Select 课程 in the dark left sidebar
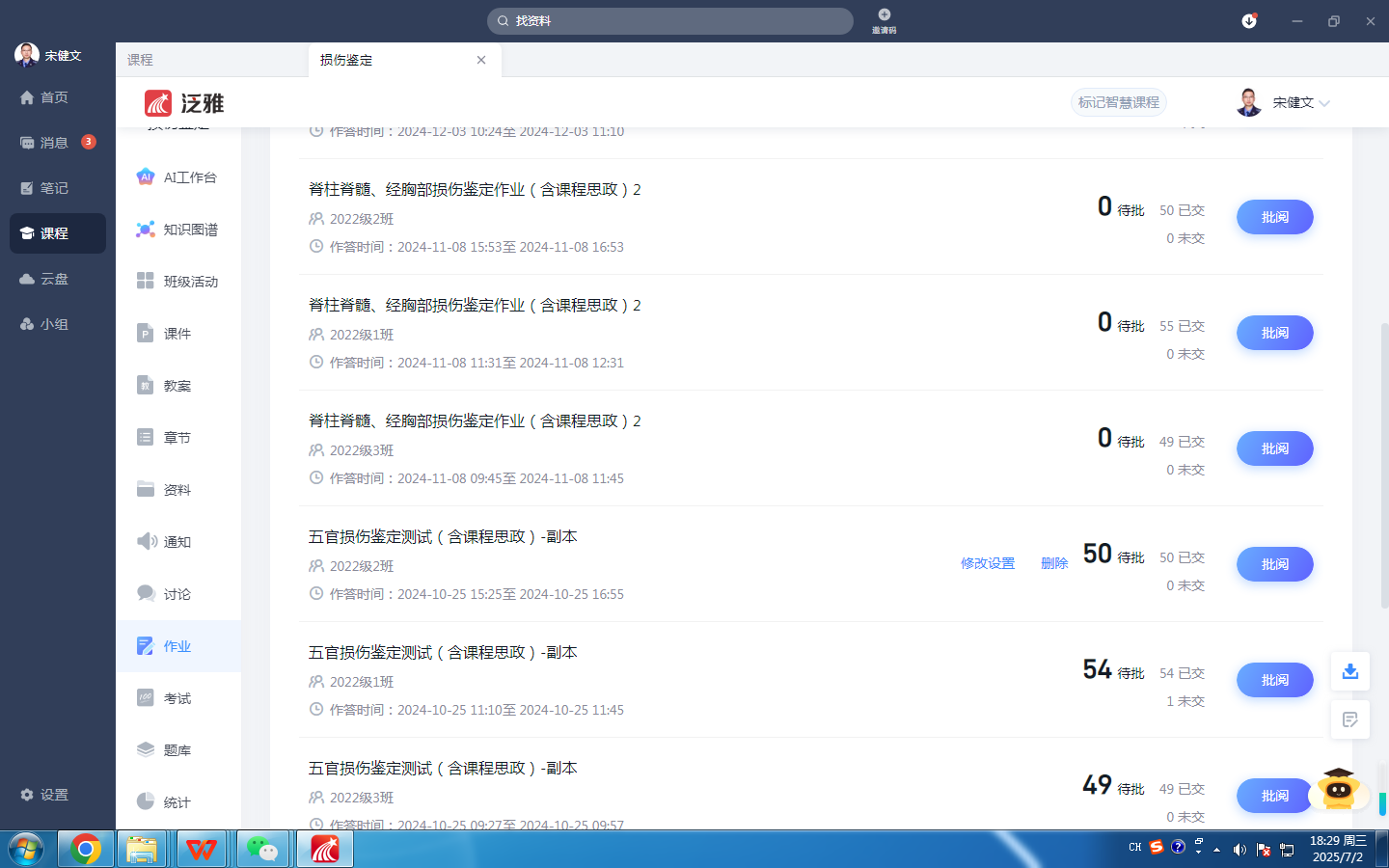Screen dimensions: 1389x868 [58, 233]
